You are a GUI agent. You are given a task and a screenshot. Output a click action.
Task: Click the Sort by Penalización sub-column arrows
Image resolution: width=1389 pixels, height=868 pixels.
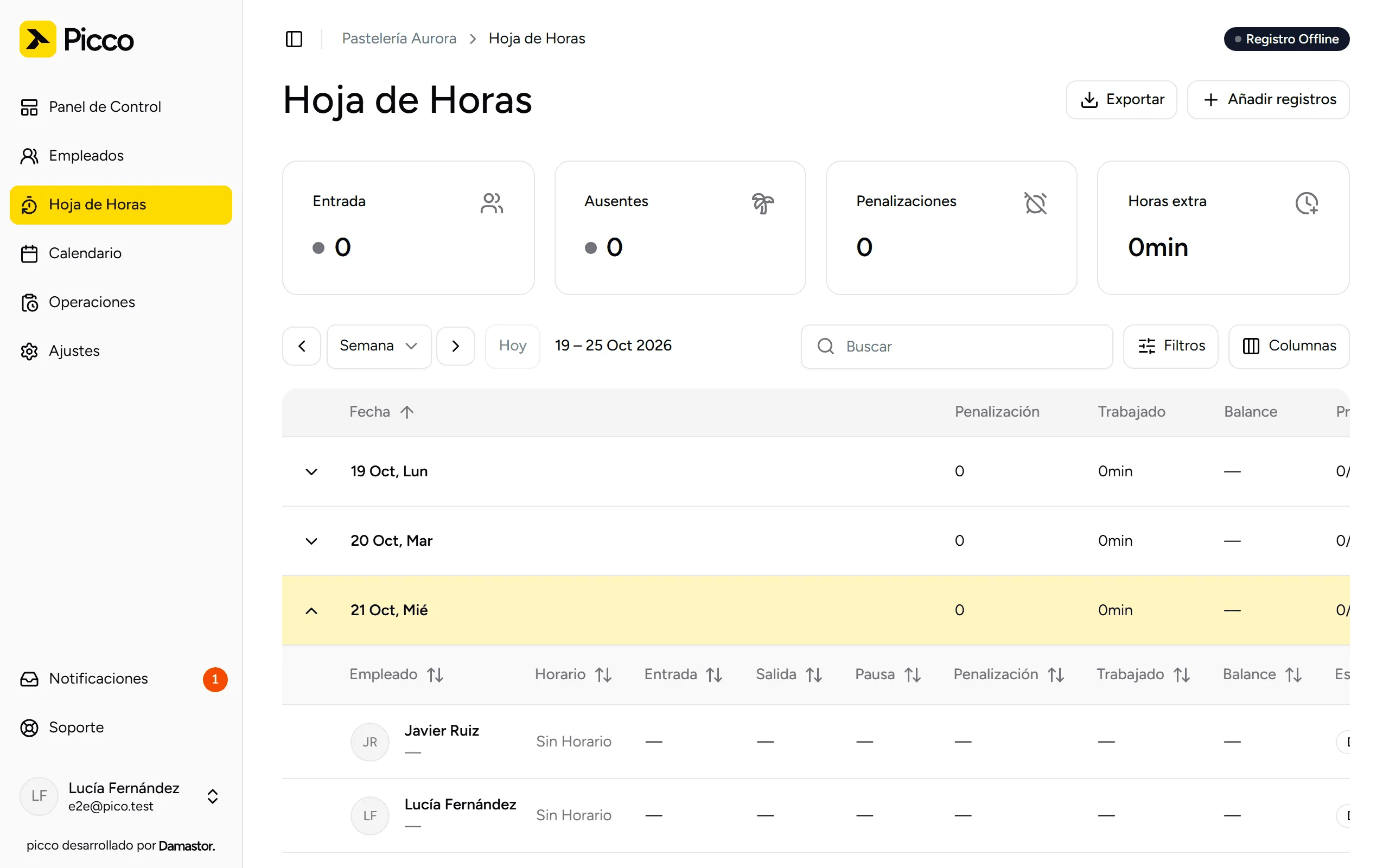pyautogui.click(x=1055, y=674)
